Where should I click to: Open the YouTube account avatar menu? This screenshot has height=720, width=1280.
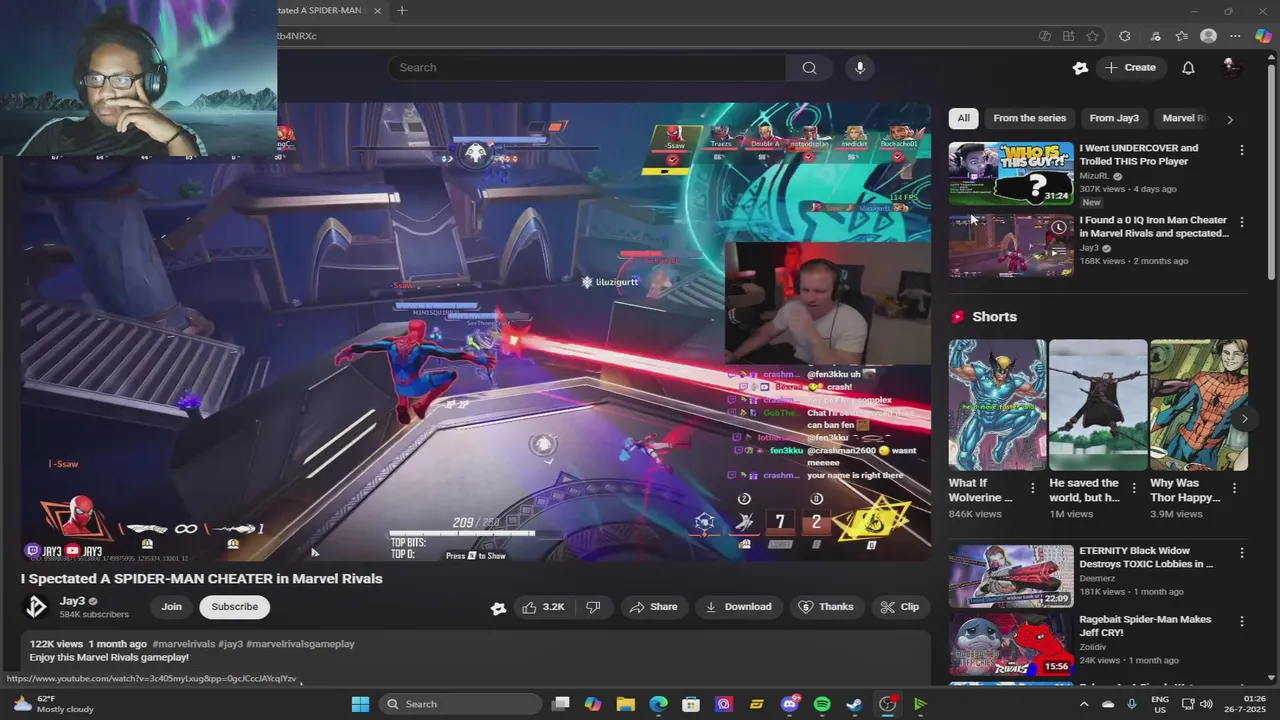coord(1231,67)
